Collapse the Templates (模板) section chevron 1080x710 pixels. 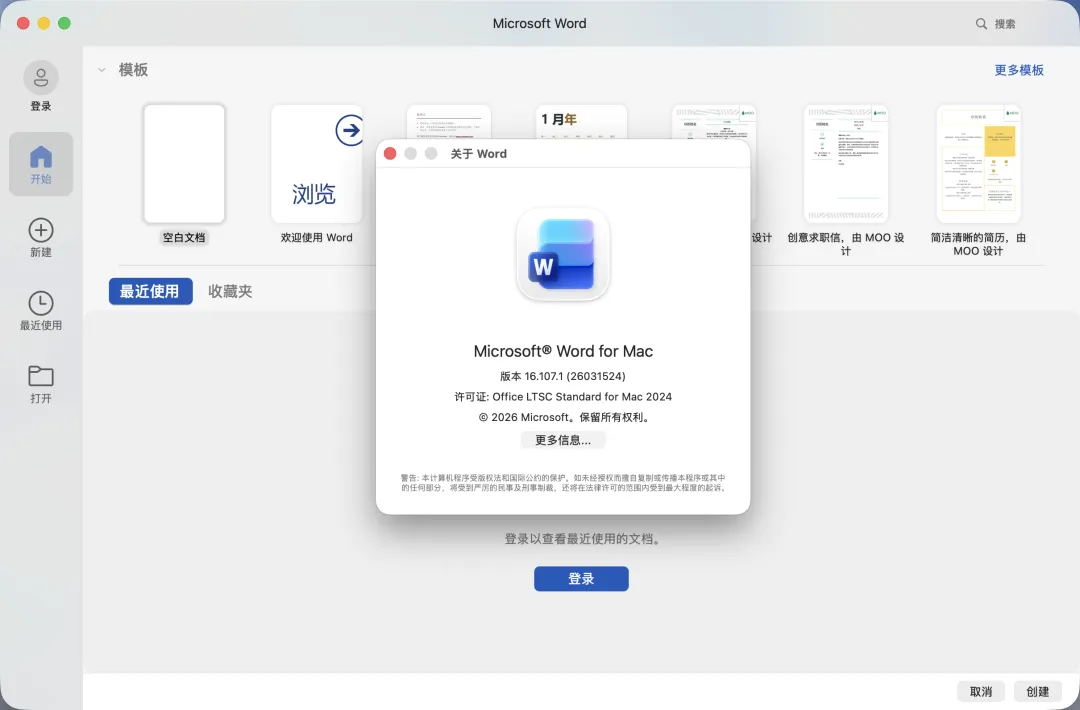click(x=102, y=70)
